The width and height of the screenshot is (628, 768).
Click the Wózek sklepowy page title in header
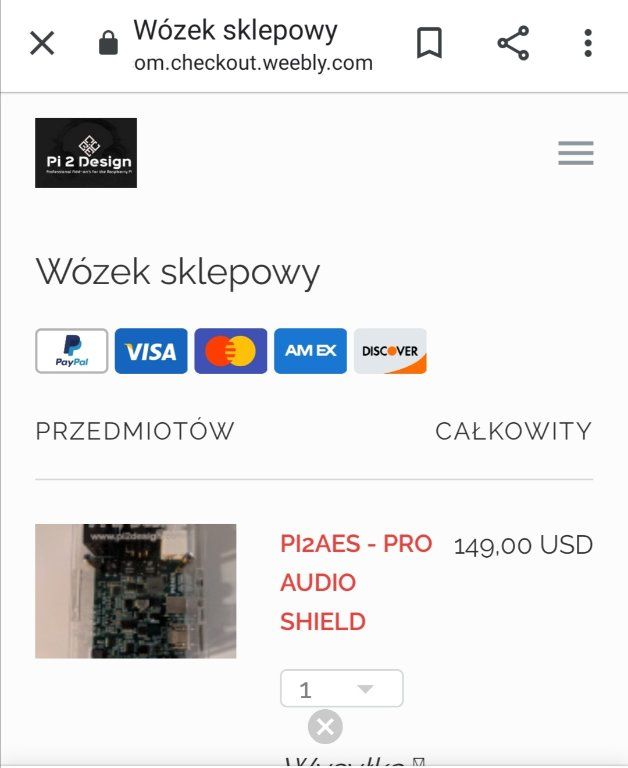coord(236,30)
